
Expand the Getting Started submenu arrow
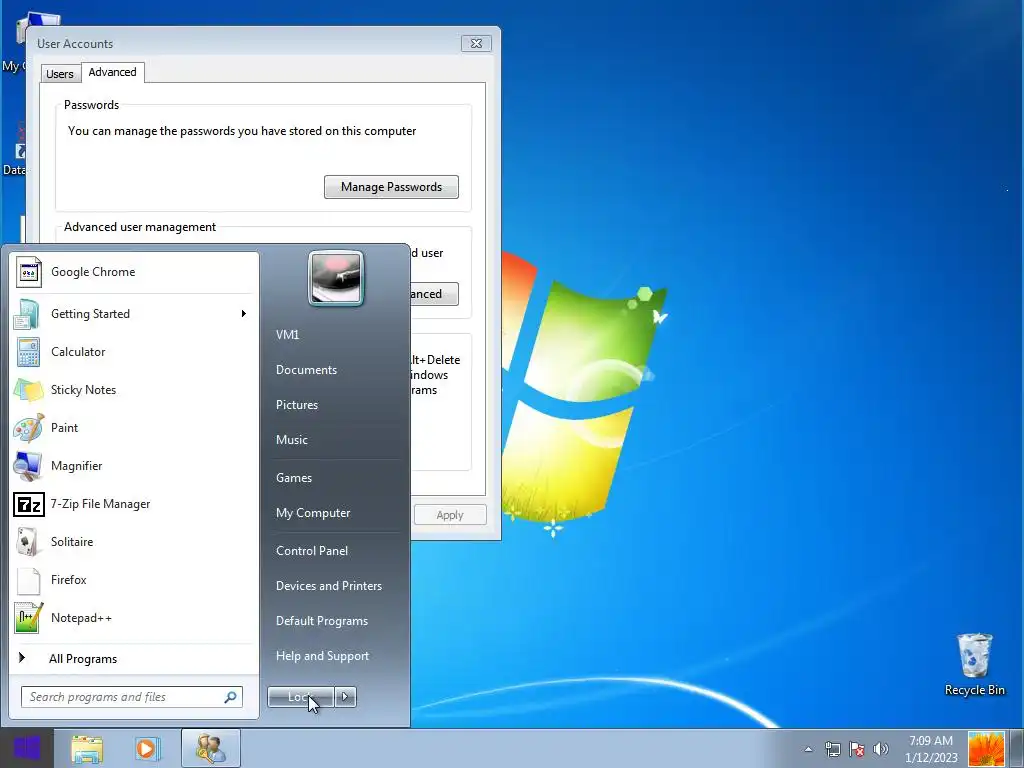[x=244, y=314]
